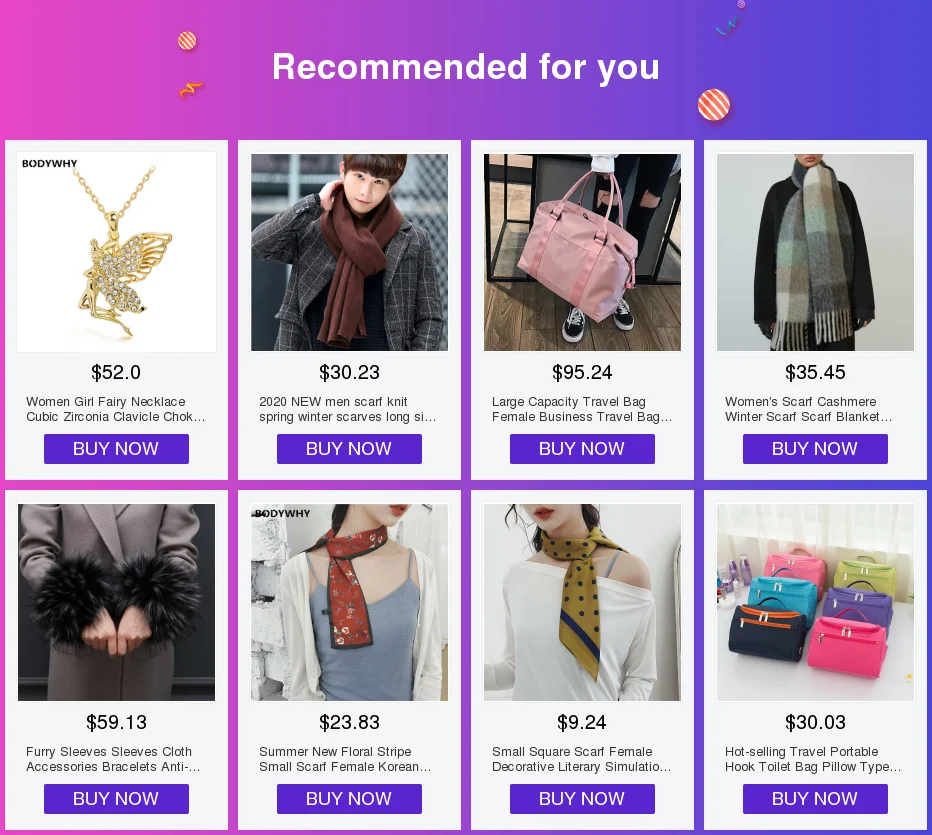Select the Hot-selling Travel Portable Hook Toilet Bag title
Viewport: 932px width, 835px height.
tap(813, 759)
